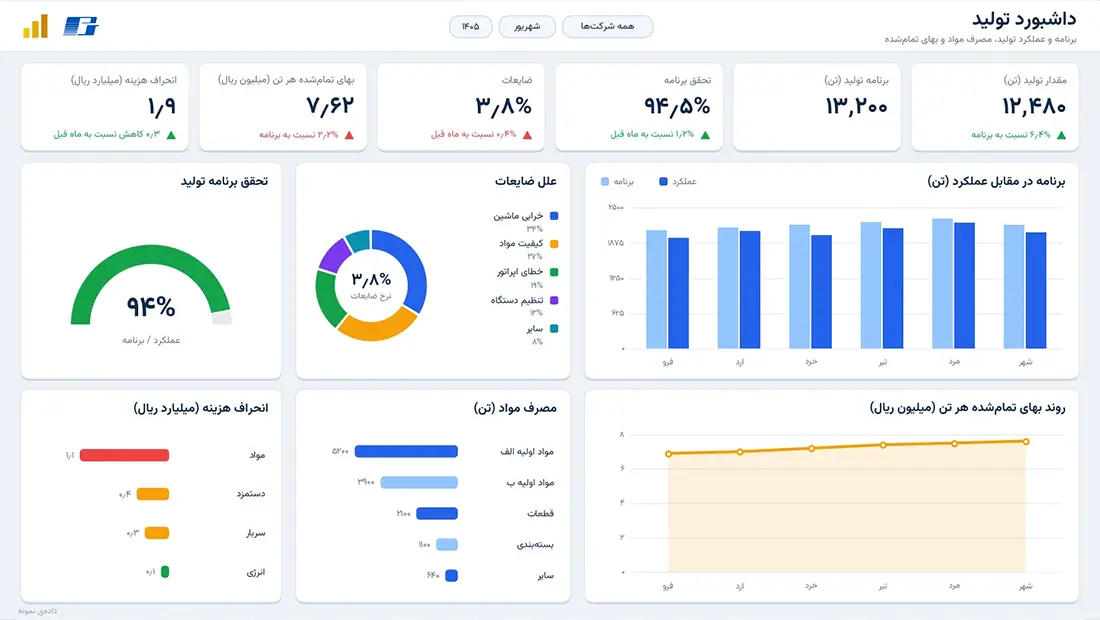Click the داده‌ی نمونه footer note

tap(38, 611)
